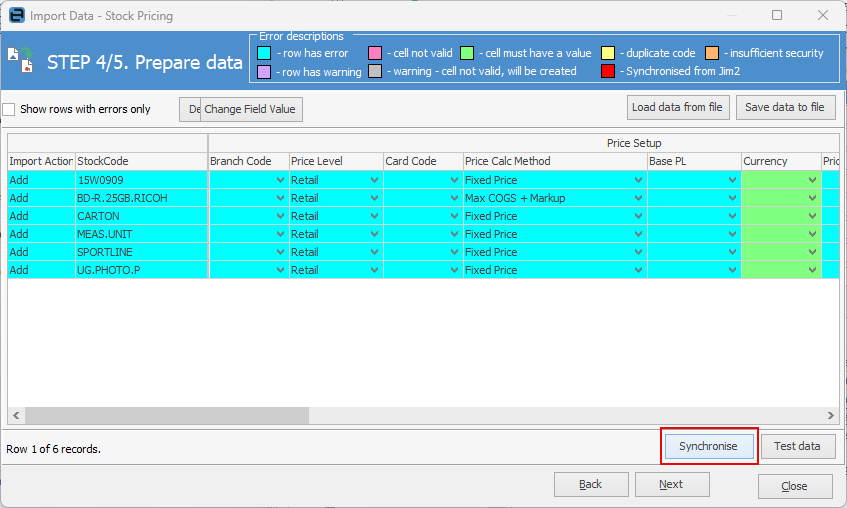Viewport: 847px width, 508px height.
Task: Open Price Level dropdown for 15W0909 row
Action: point(374,180)
